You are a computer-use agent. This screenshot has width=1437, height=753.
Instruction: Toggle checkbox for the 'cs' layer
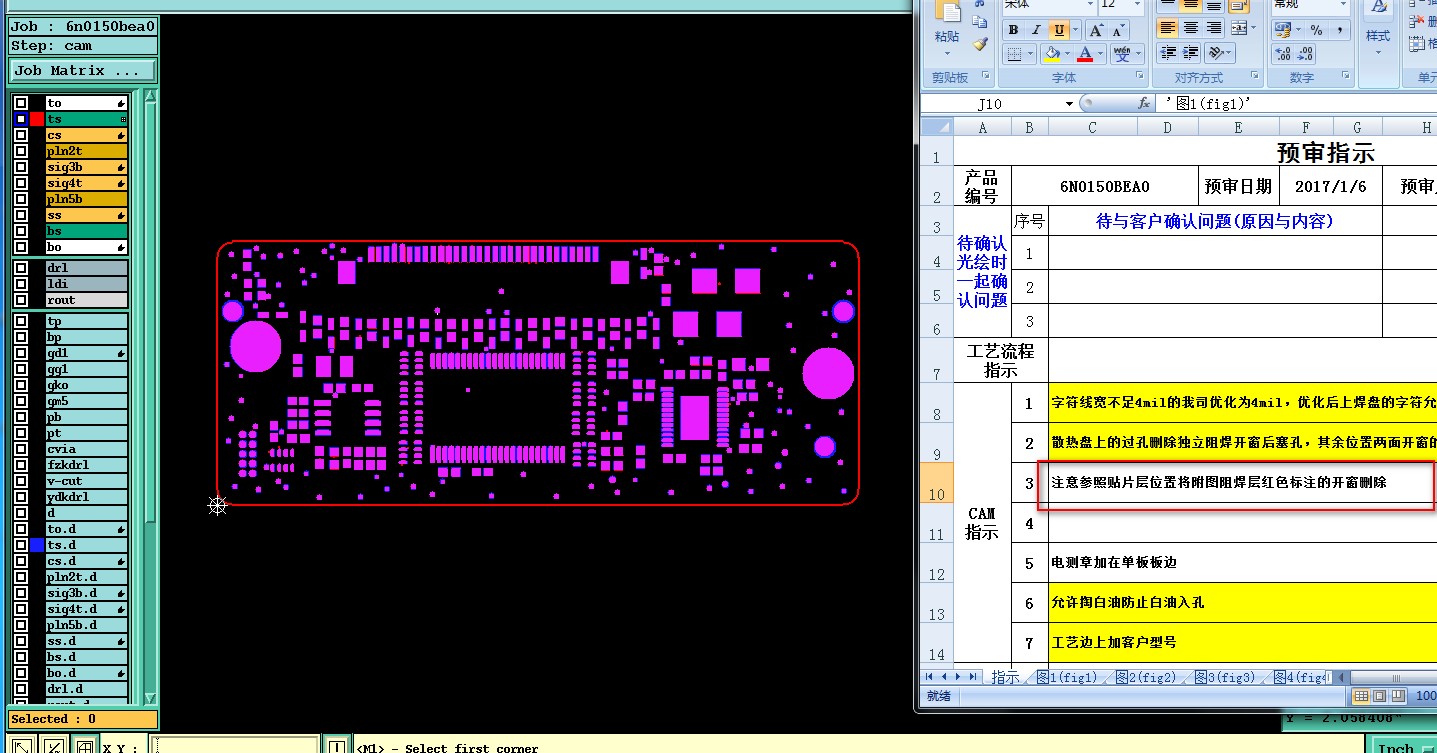[21, 135]
